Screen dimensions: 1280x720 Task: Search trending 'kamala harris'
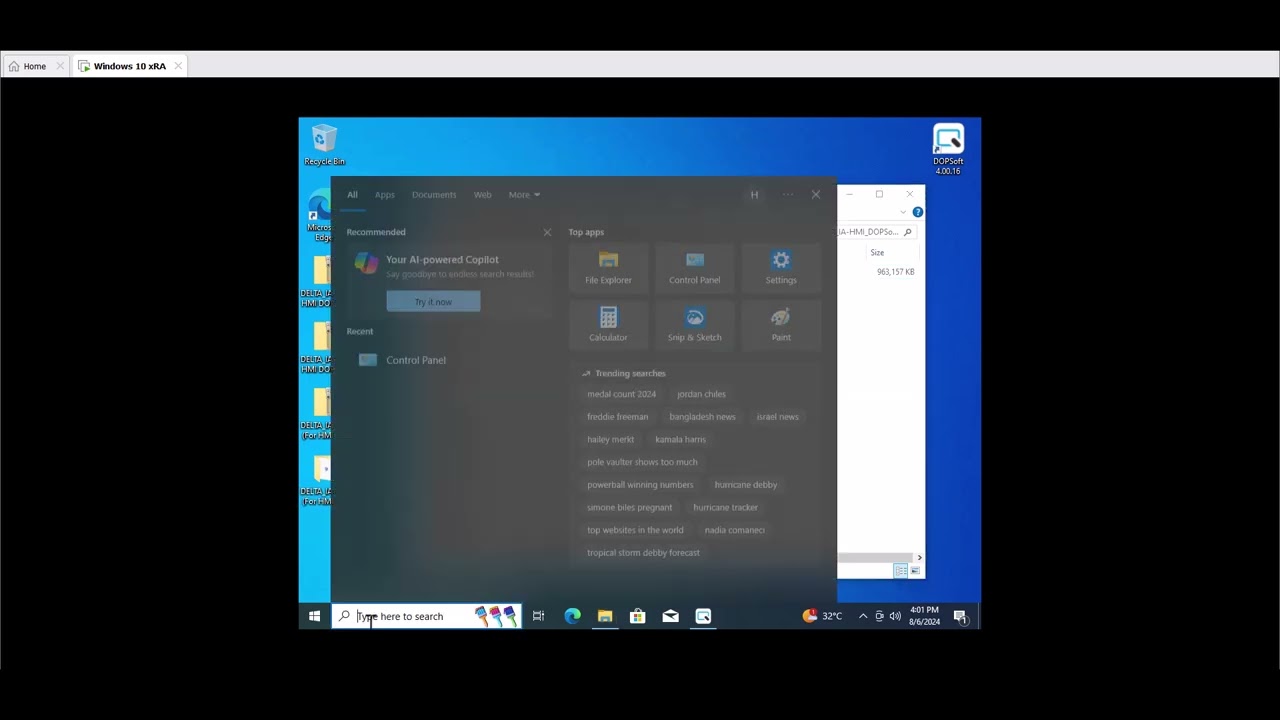(680, 439)
